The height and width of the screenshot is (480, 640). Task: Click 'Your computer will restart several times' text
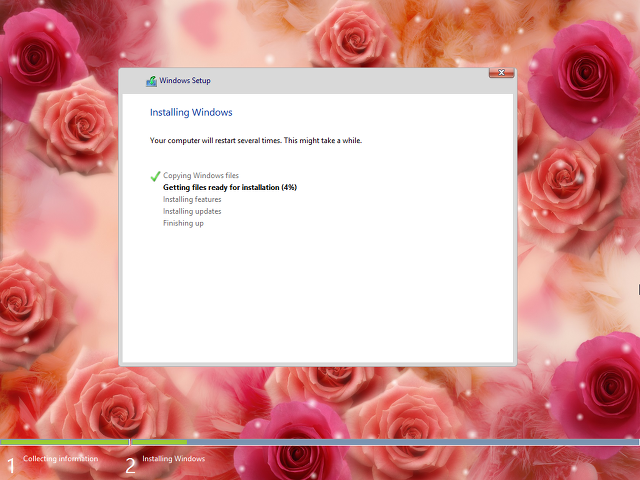tap(216, 140)
